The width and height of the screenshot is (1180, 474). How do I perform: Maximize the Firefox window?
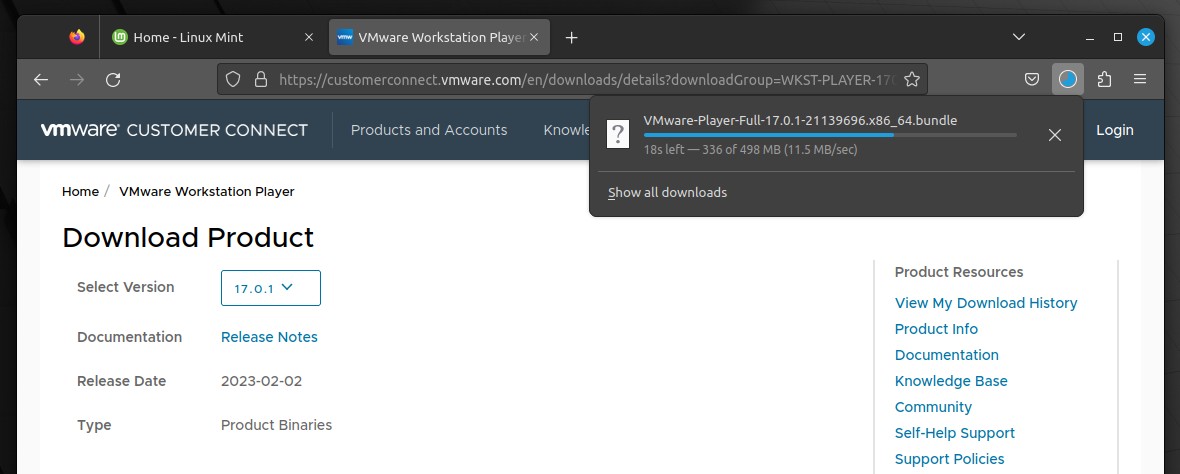(x=1118, y=37)
